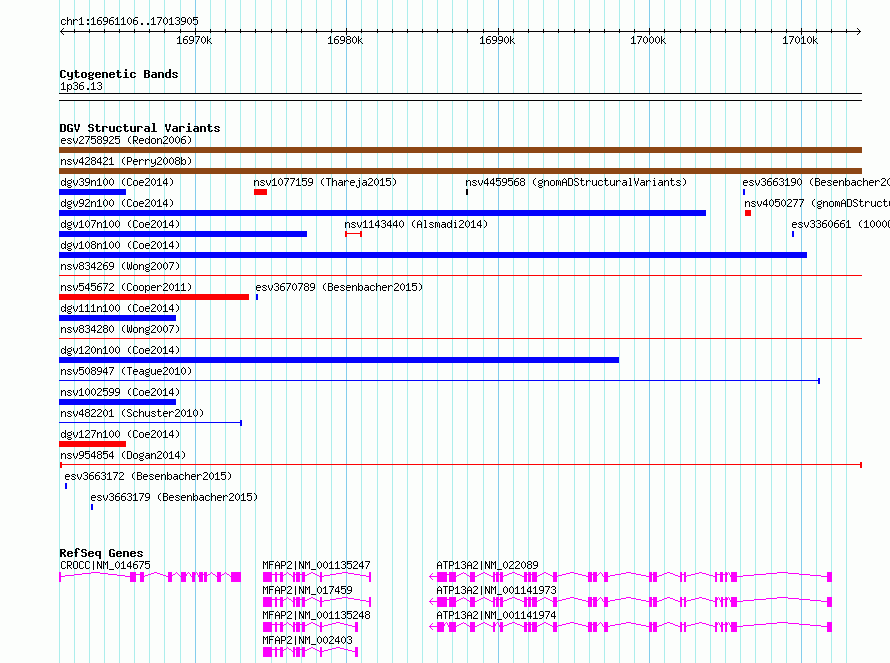Click the 'CROCC|NM_014675' gene label

pyautogui.click(x=106, y=565)
